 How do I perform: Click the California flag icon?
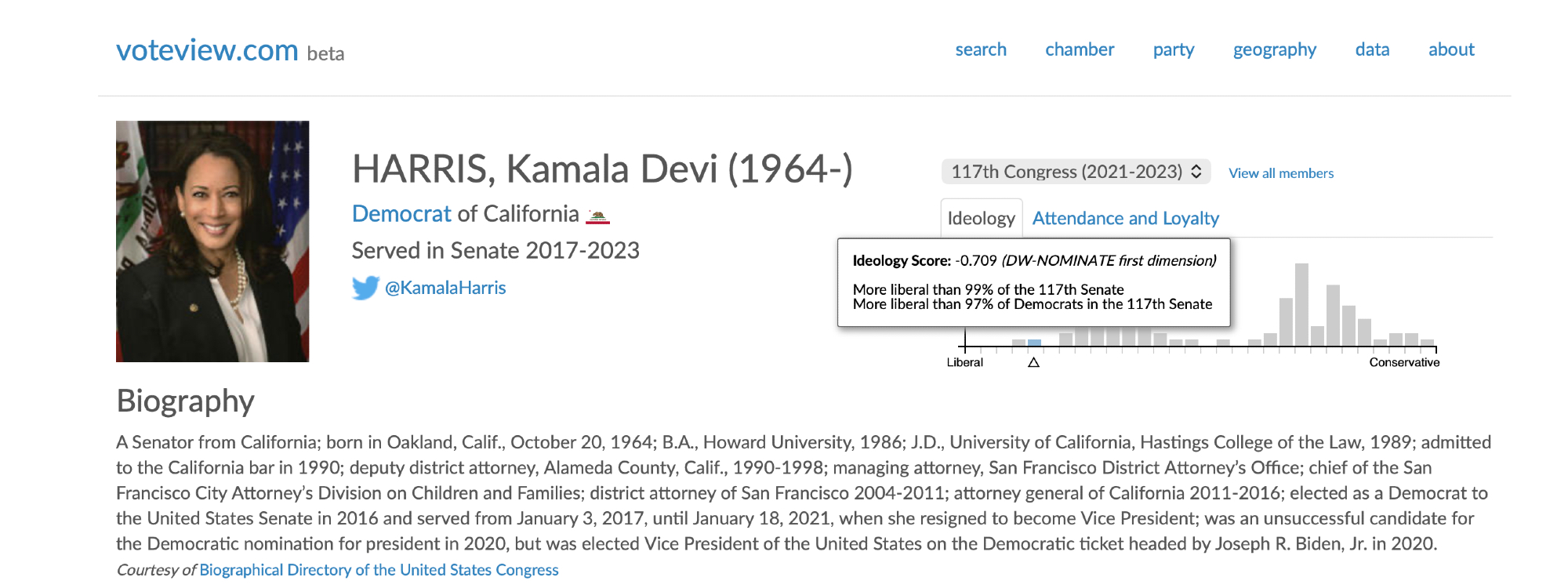(x=597, y=216)
